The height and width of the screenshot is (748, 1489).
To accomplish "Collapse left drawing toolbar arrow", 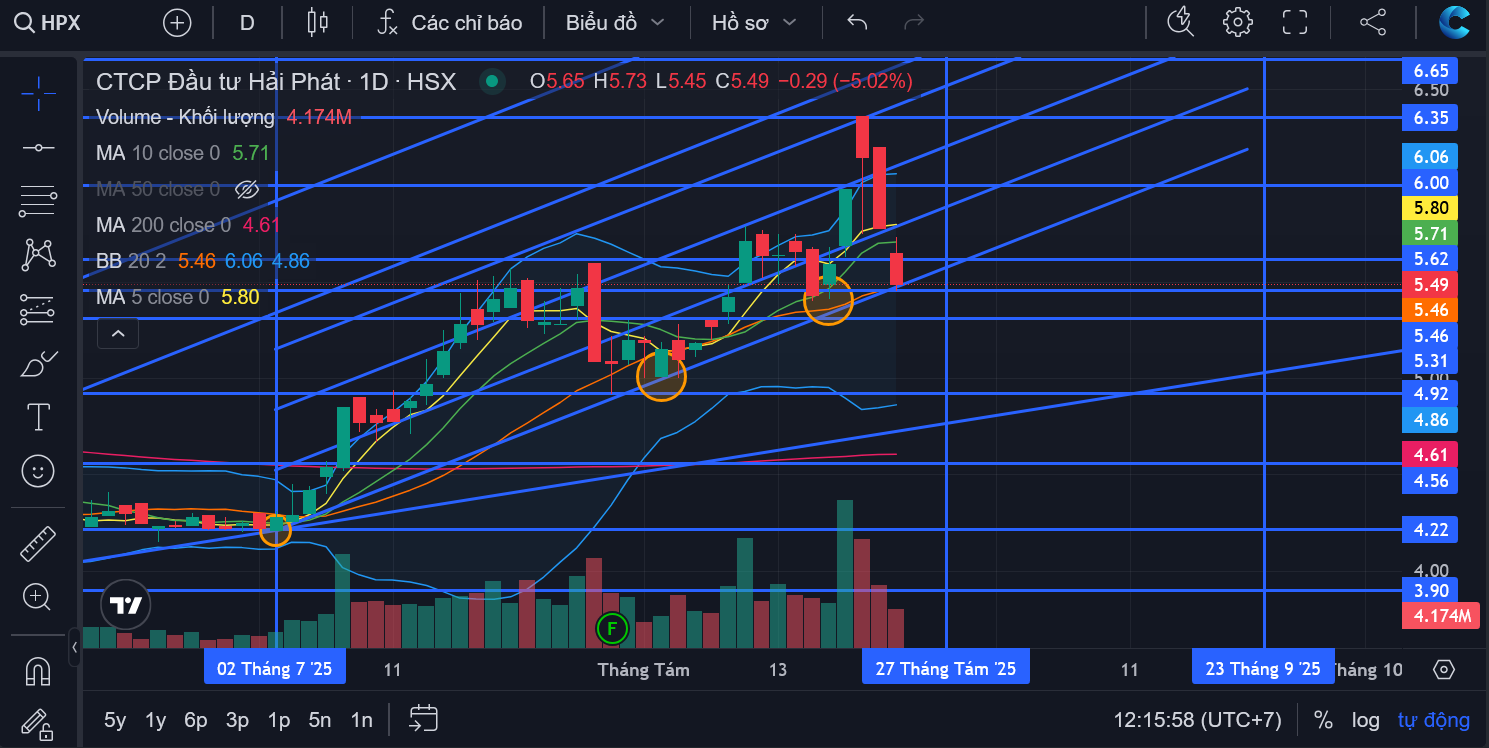I will 75,647.
